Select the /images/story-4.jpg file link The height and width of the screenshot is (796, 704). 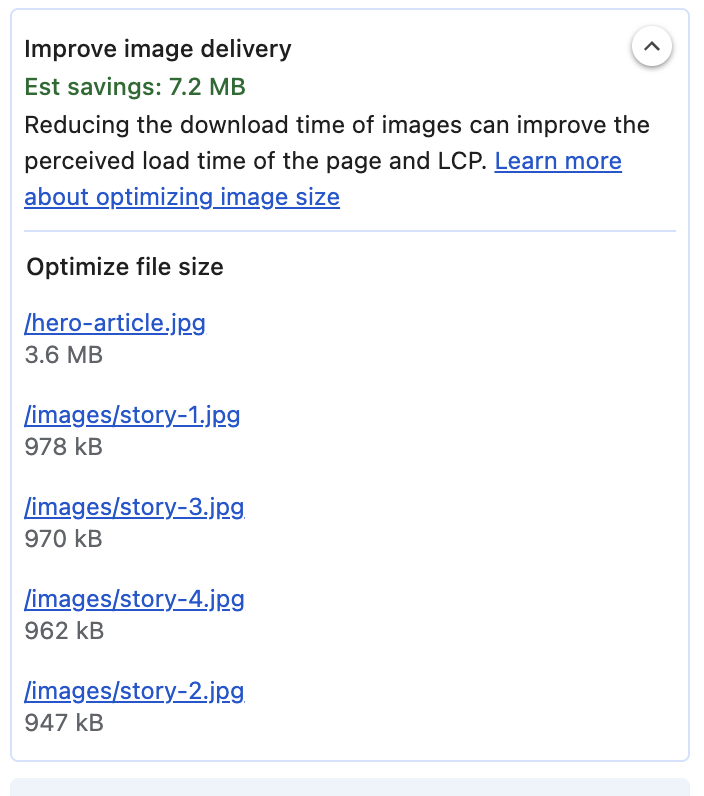[x=134, y=599]
